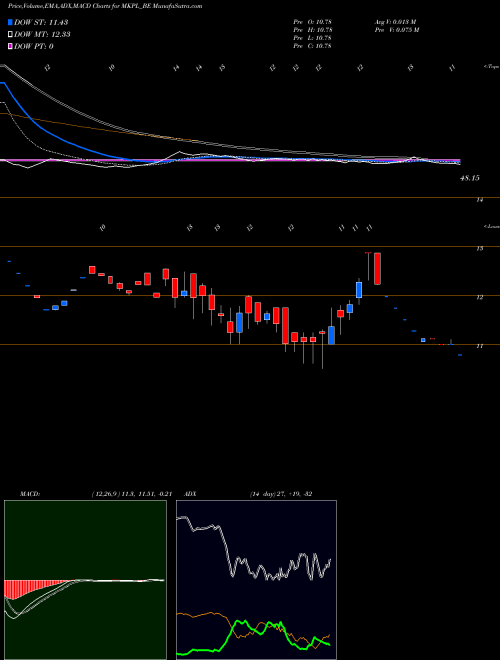The height and width of the screenshot is (660, 500).
Task: Click the 'Pre C: 10.78' value
Action: point(312,45)
